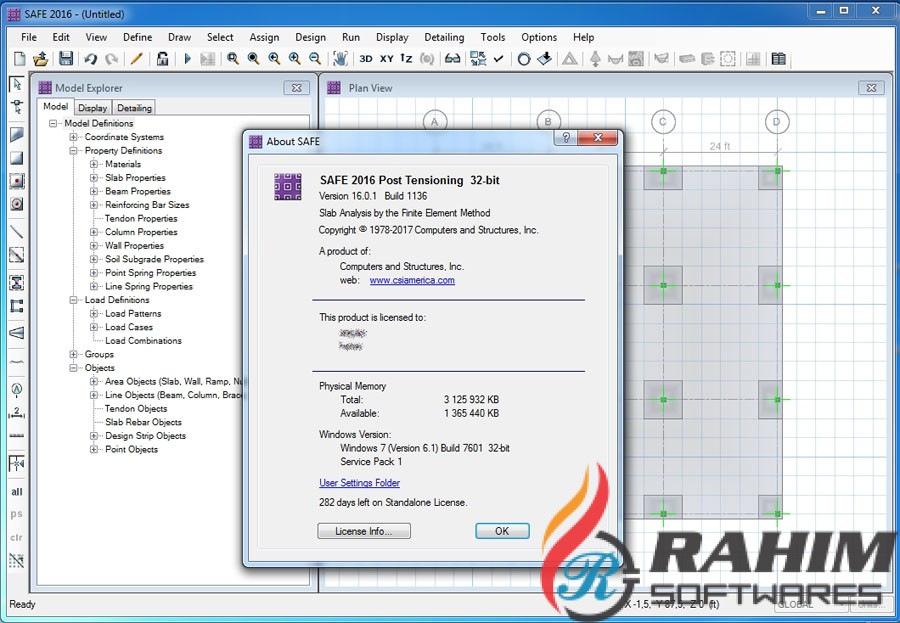Choose the reshape object tool below the pointer
Screen dimensions: 900x623
coord(17,107)
